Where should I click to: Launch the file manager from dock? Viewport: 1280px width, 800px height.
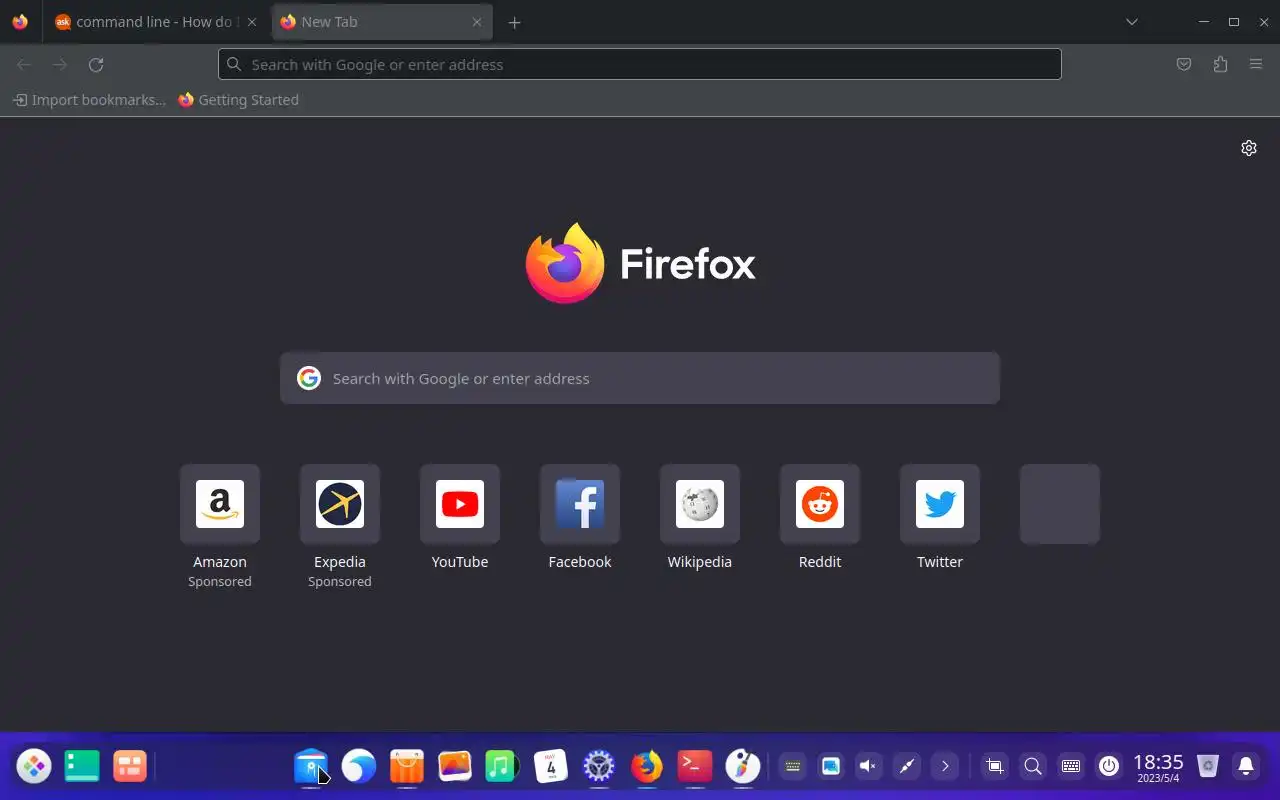tap(311, 766)
